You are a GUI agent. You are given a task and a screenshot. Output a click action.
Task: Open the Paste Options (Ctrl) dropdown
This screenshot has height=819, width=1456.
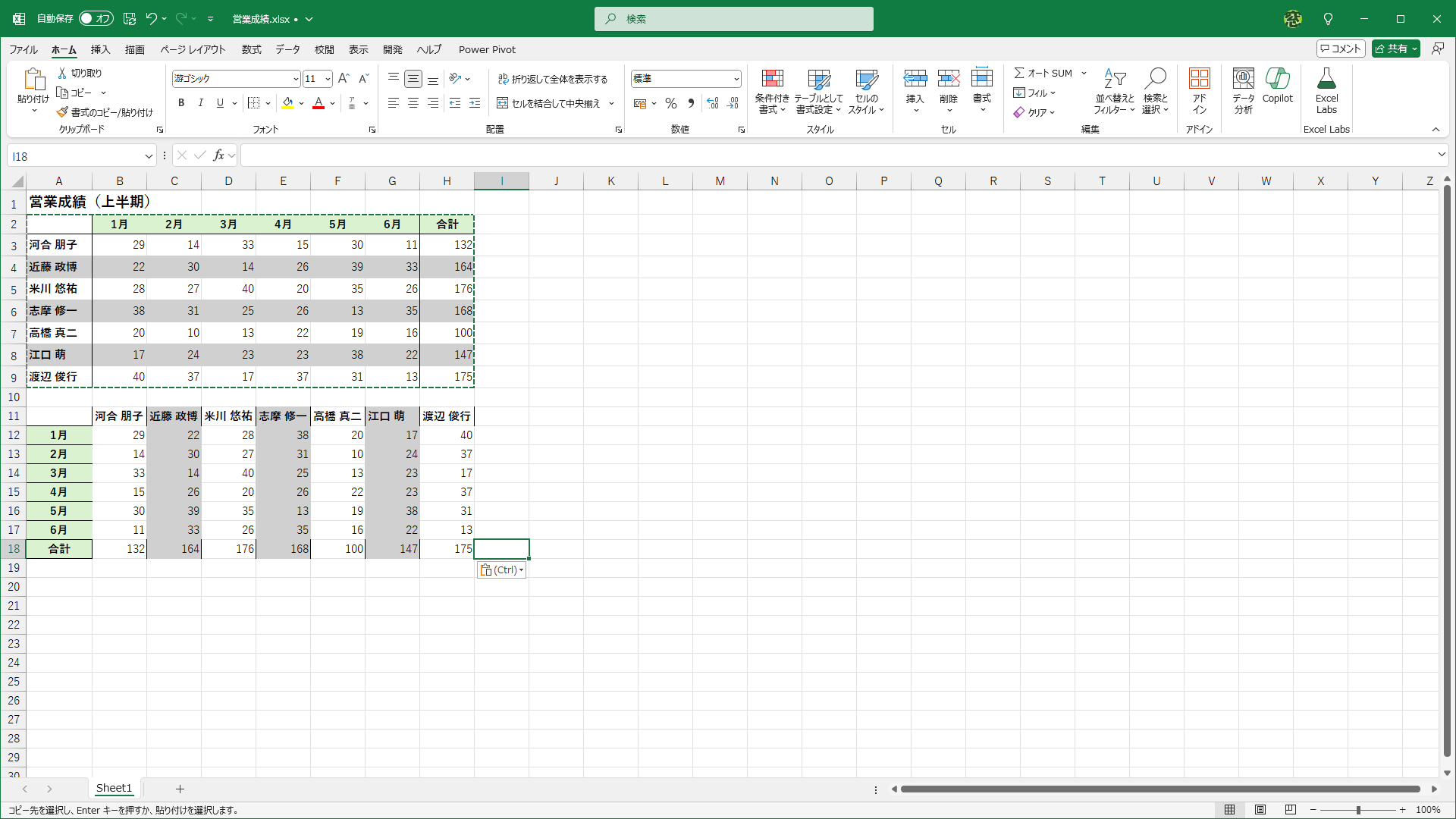pos(501,570)
